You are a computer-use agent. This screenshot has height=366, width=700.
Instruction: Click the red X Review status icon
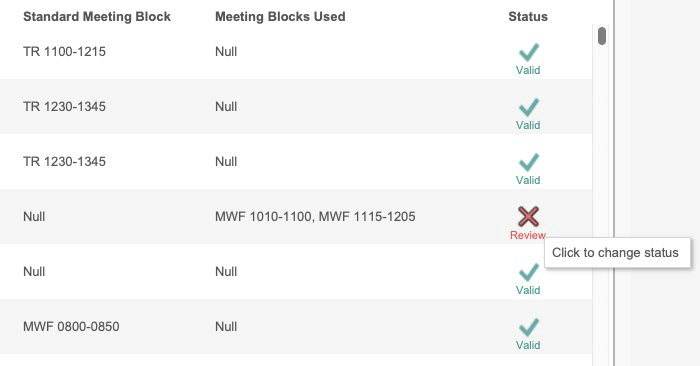529,216
